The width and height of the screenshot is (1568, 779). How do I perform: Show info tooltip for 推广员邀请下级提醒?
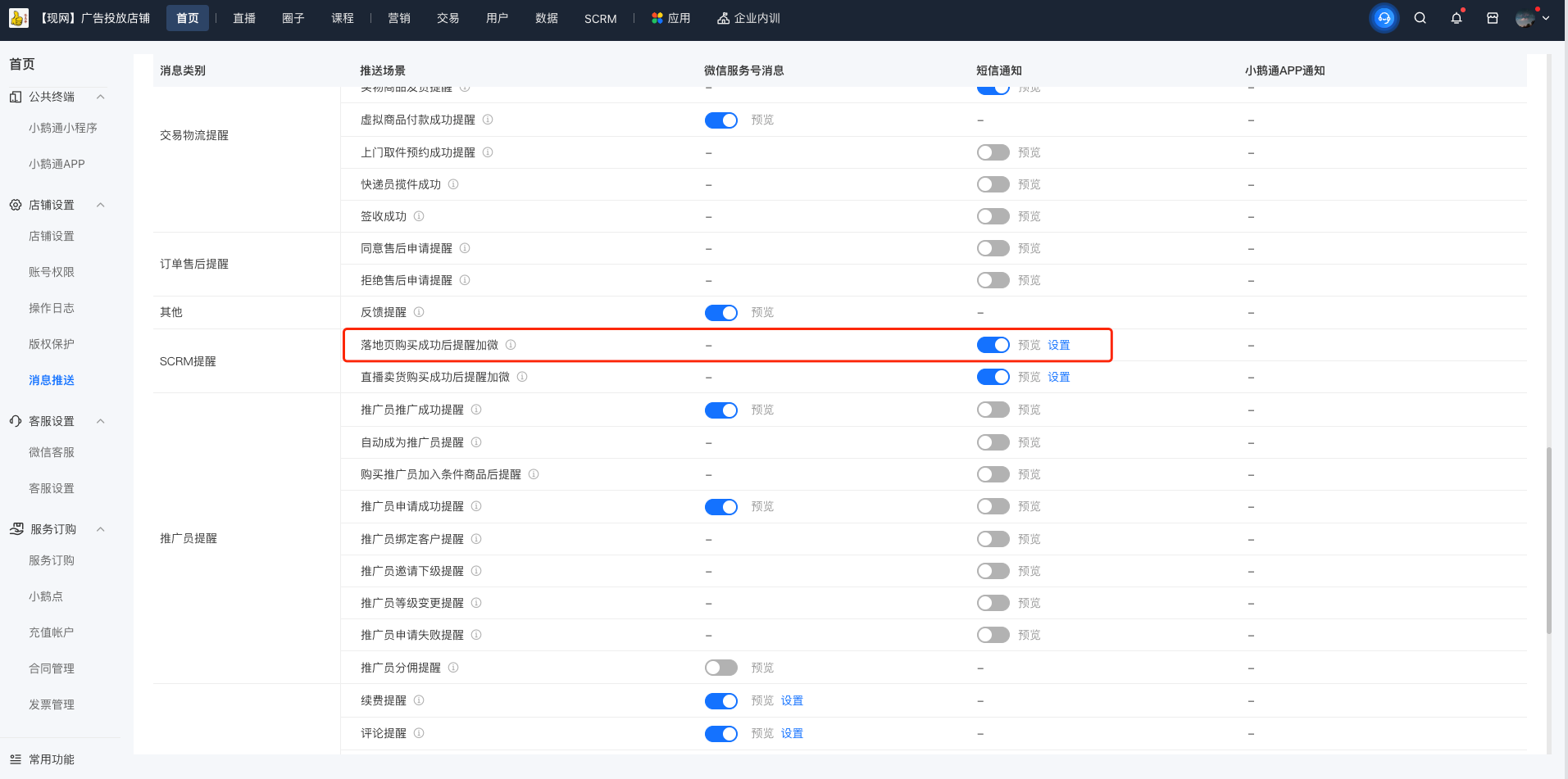476,571
